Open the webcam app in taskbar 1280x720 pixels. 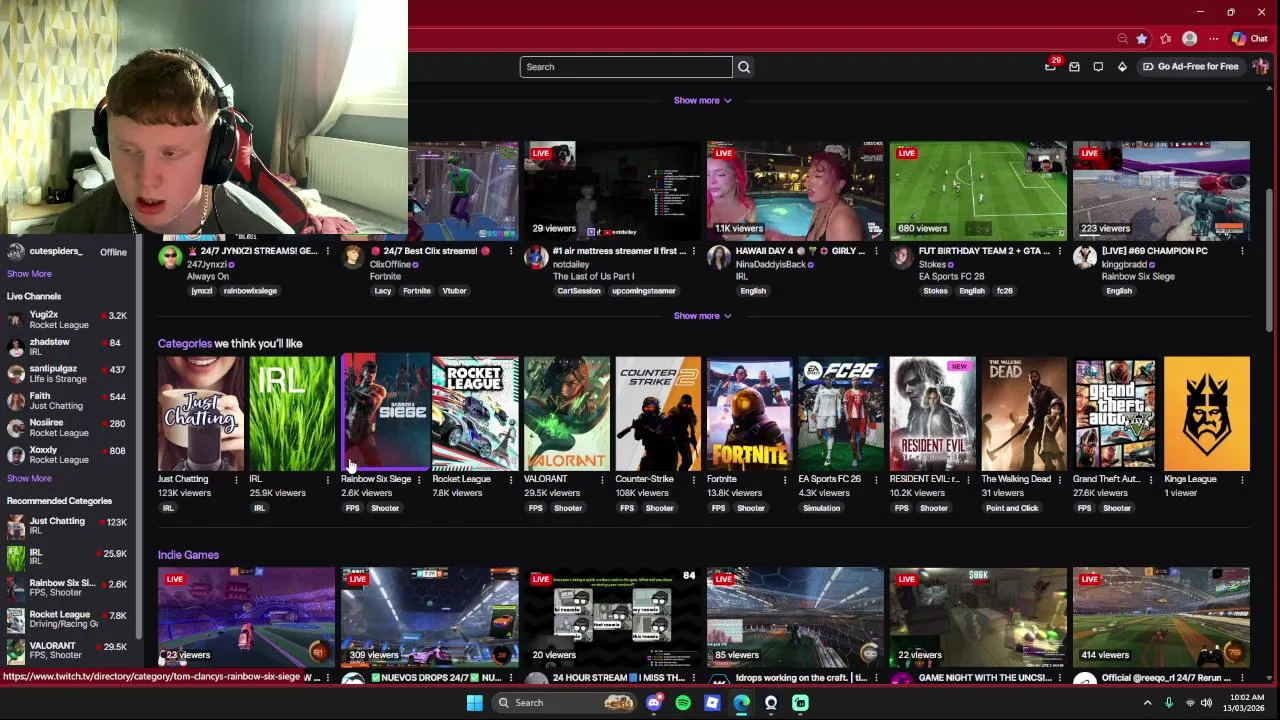coord(771,702)
